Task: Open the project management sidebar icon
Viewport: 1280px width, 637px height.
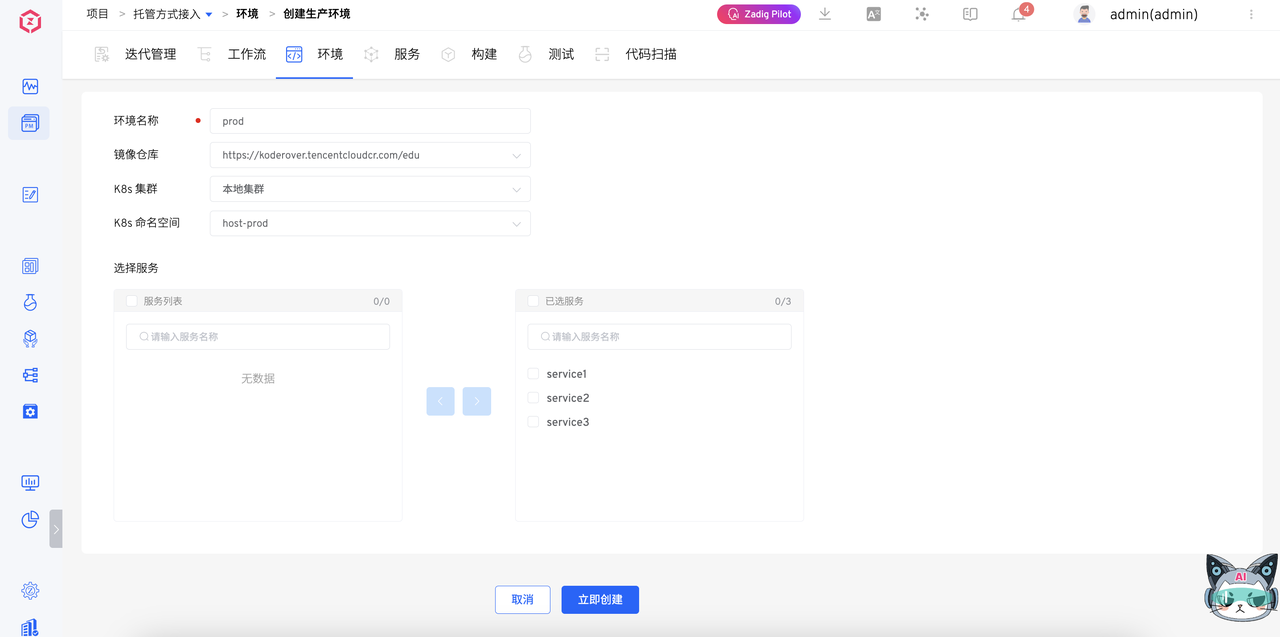Action: point(30,123)
